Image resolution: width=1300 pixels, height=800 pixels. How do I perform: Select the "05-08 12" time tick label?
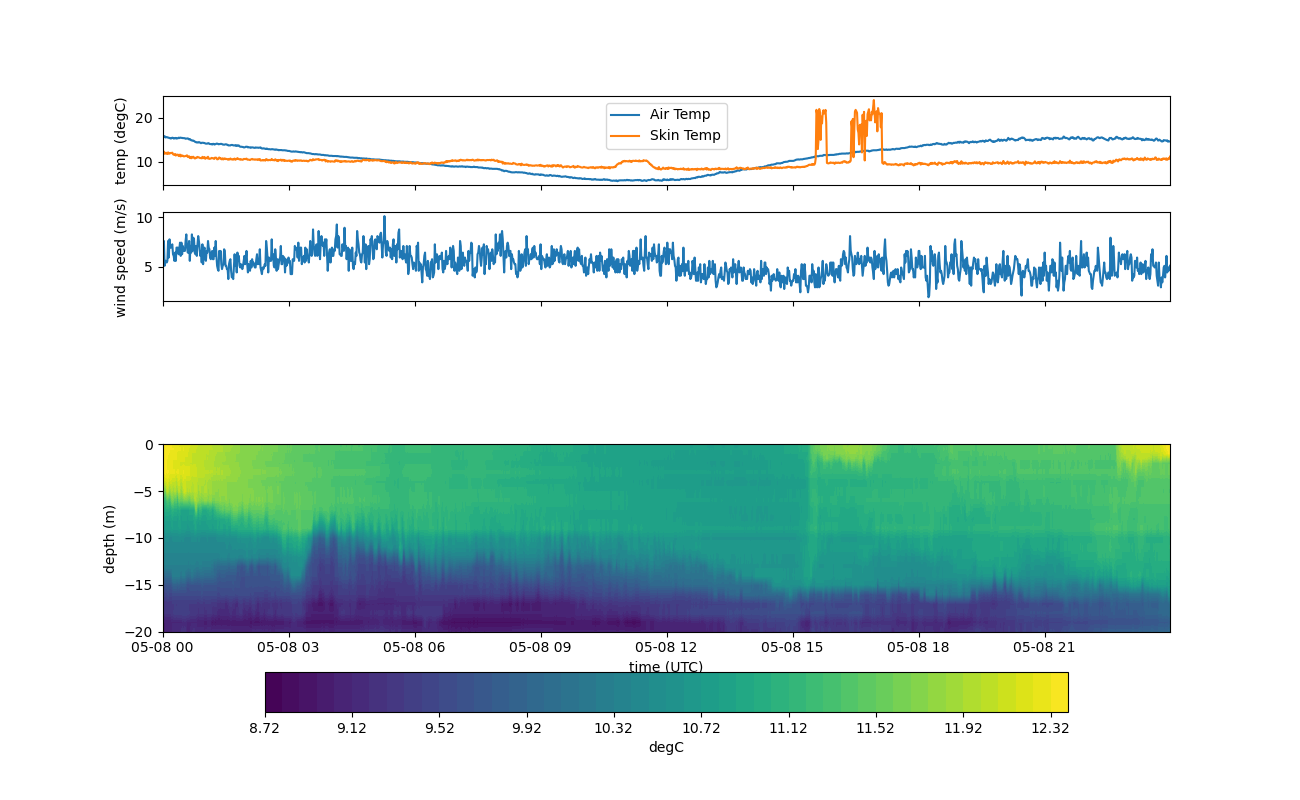pos(666,647)
